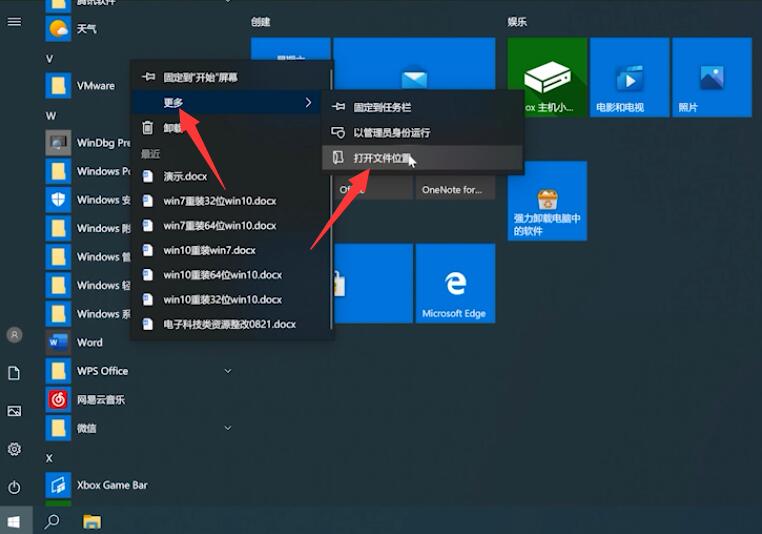Open the 更多 submenu arrow

click(x=308, y=103)
